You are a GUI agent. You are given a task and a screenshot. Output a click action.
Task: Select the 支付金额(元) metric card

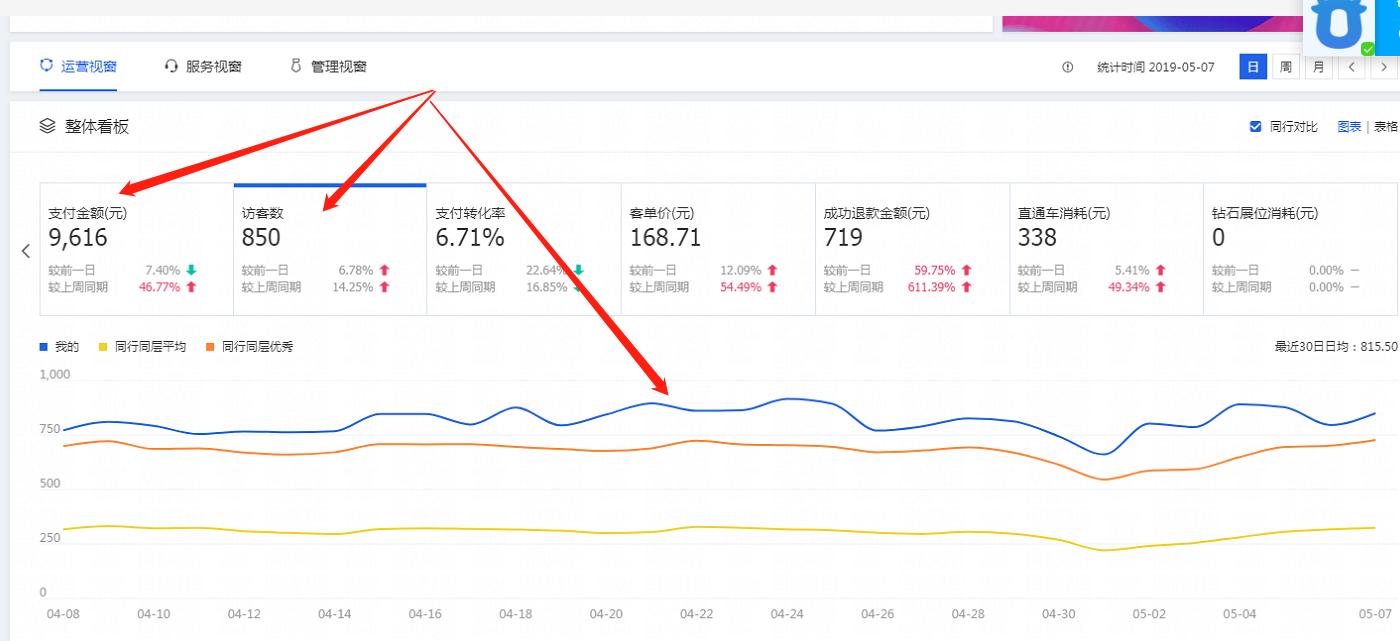[x=136, y=250]
